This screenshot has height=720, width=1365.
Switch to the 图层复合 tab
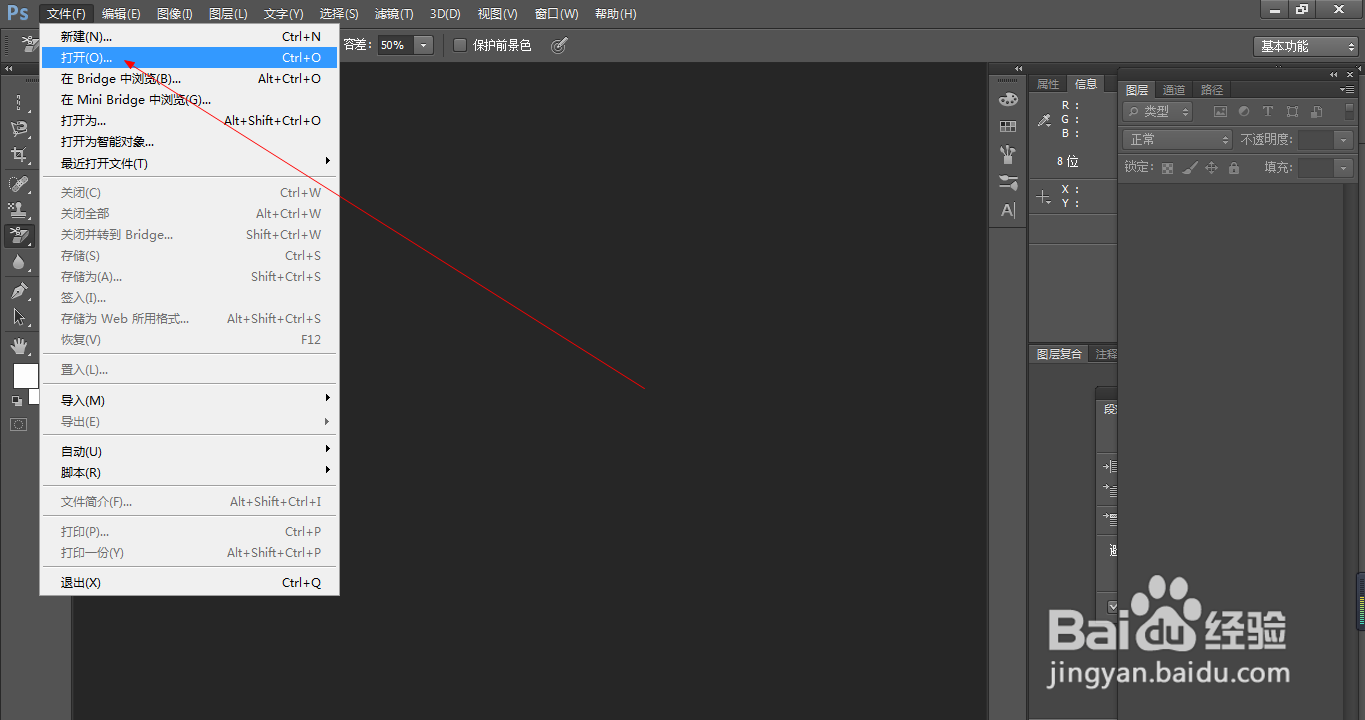[1059, 354]
